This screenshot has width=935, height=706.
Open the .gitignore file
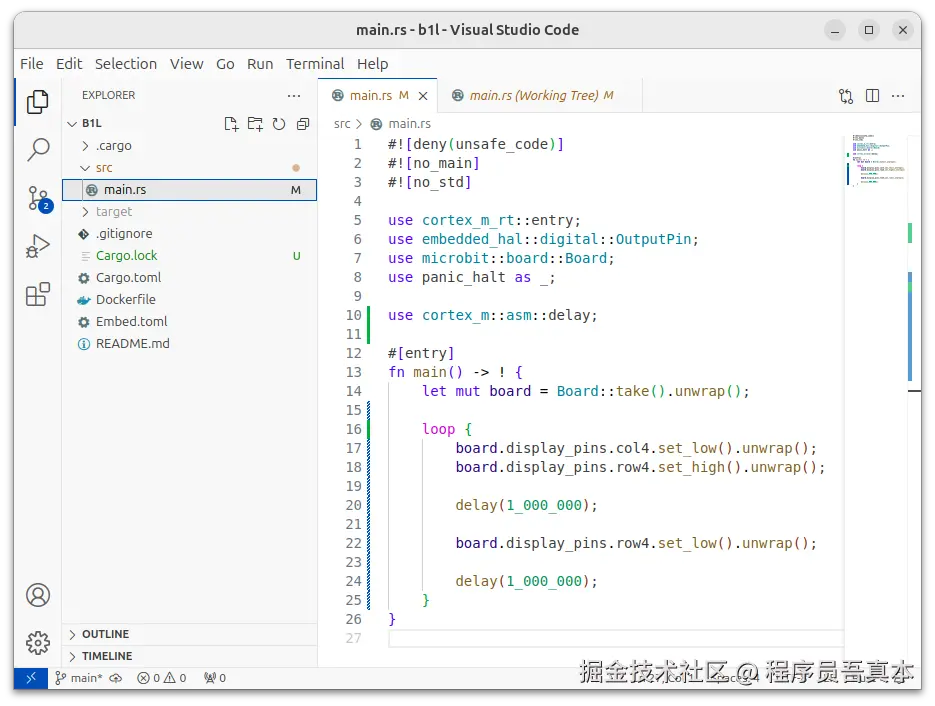(190, 234)
